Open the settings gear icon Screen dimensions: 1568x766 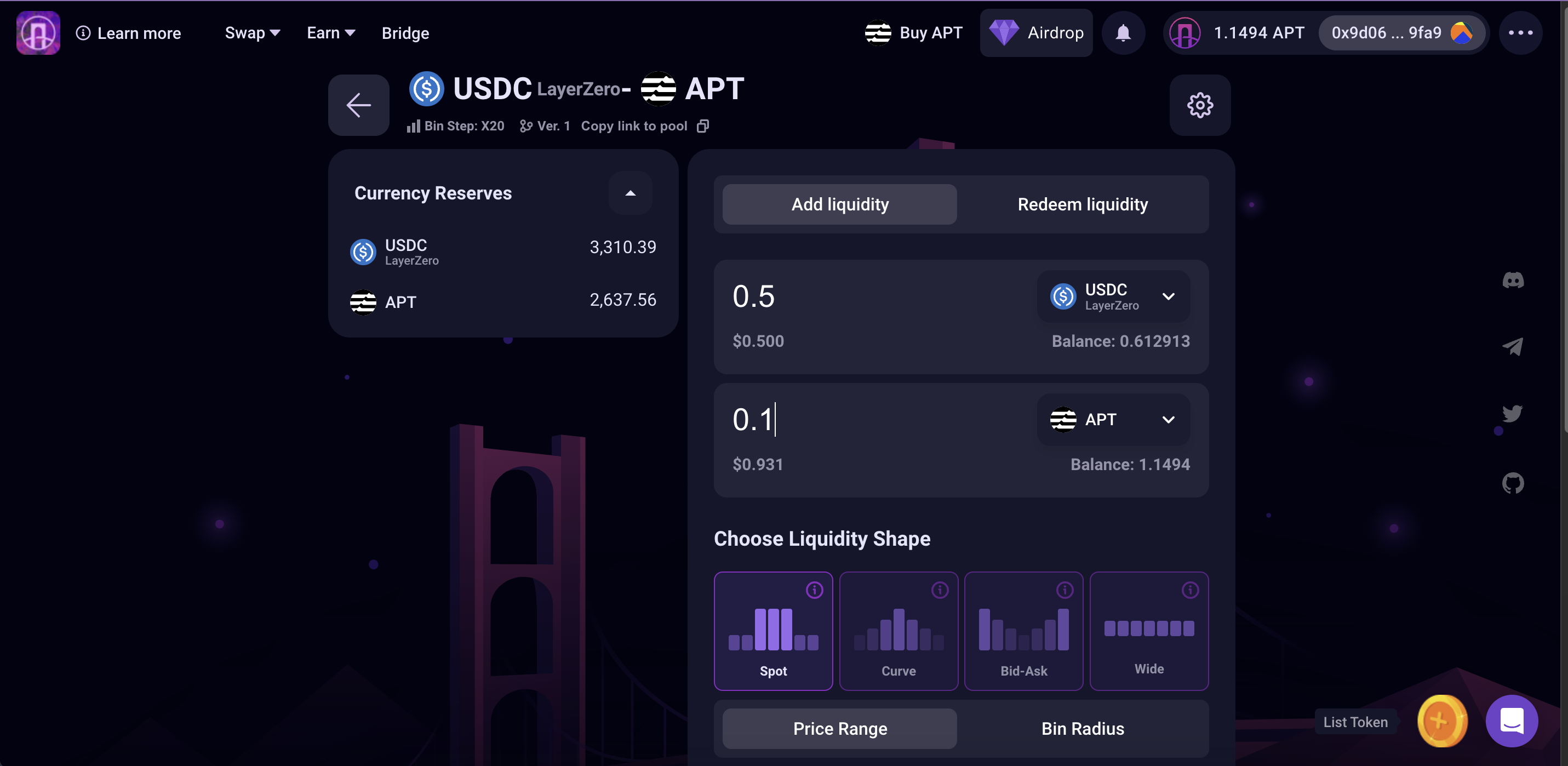point(1199,105)
